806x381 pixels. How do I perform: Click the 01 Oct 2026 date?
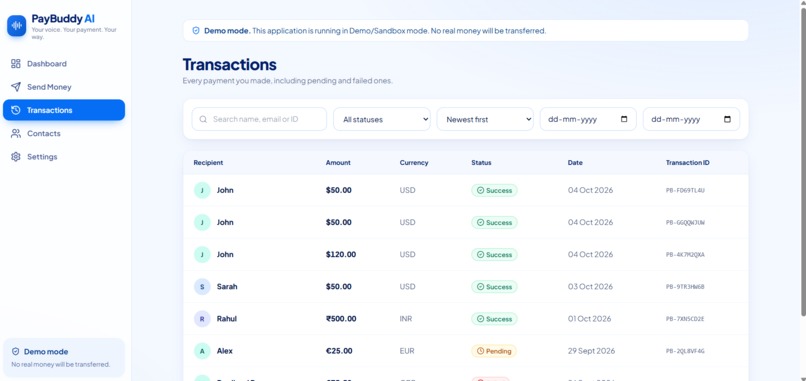[x=590, y=319]
